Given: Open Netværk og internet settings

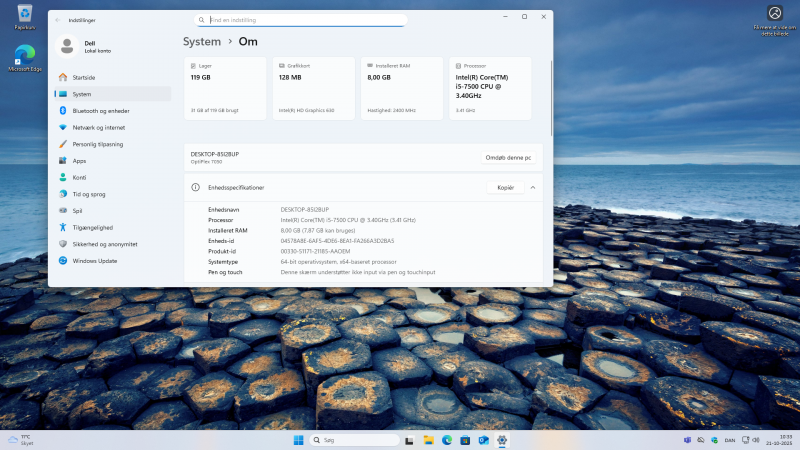Looking at the screenshot, I should (98, 127).
